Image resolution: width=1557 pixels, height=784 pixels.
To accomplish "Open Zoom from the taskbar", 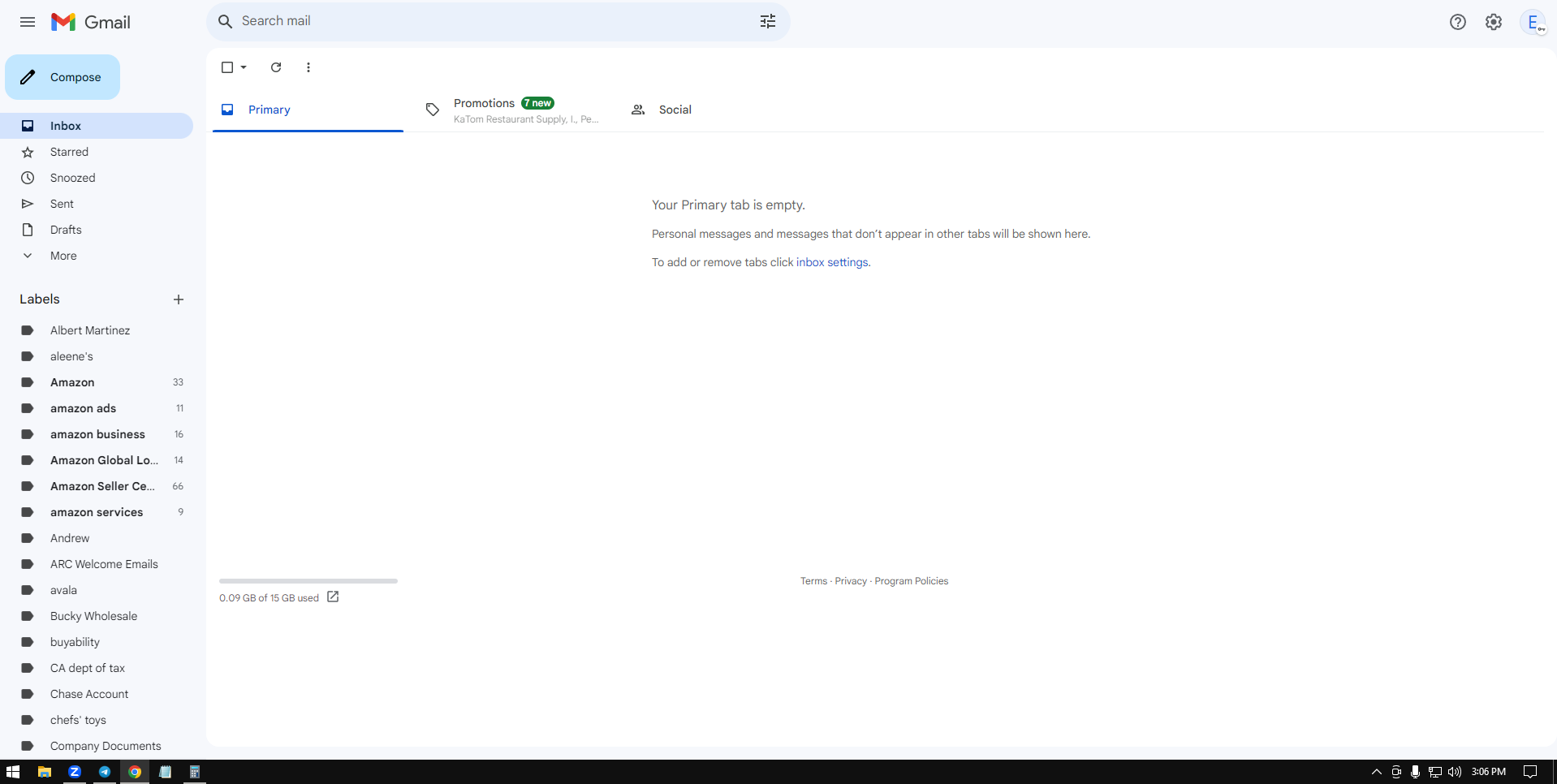I will click(75, 772).
